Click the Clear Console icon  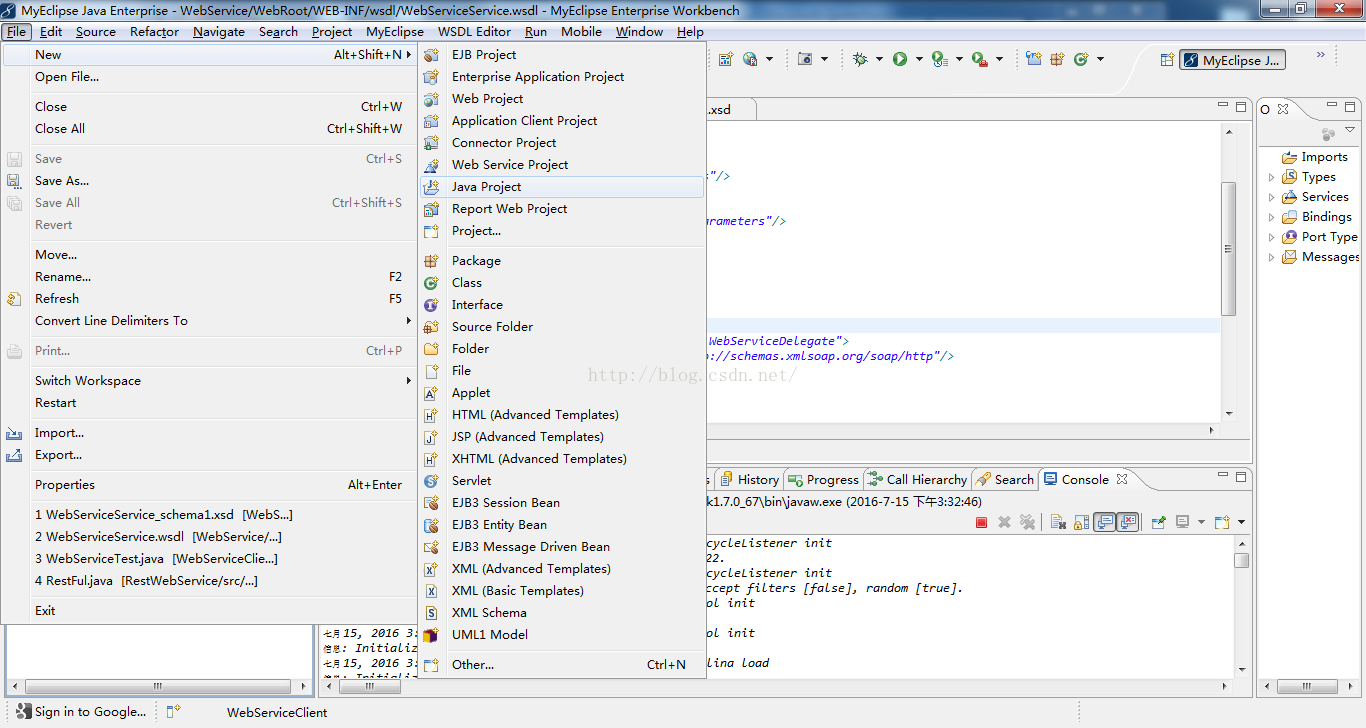(x=1057, y=522)
